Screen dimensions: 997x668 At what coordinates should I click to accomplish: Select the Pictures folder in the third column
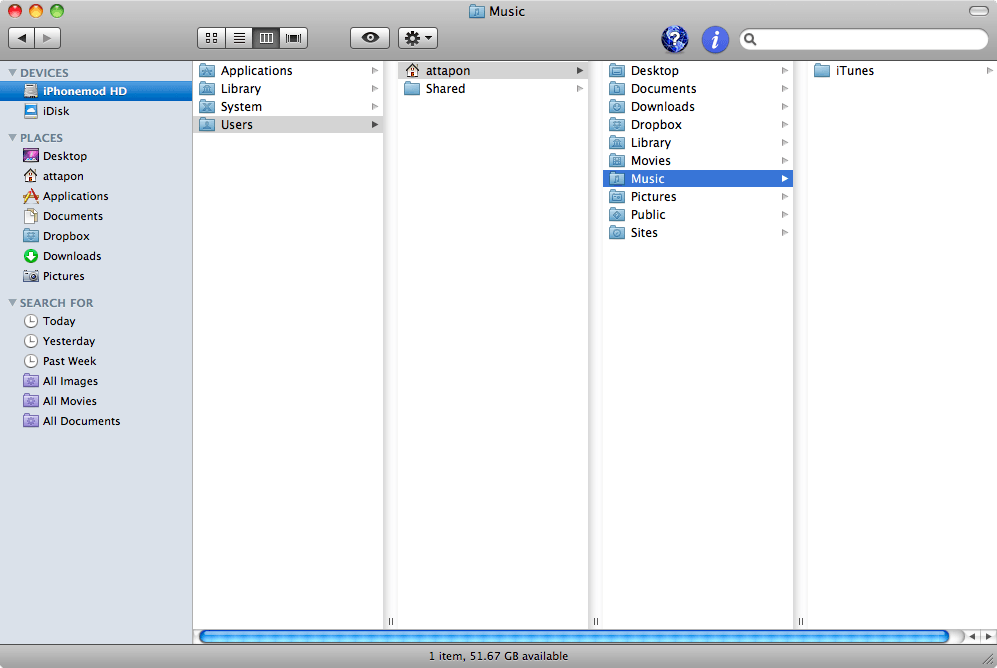pos(698,196)
